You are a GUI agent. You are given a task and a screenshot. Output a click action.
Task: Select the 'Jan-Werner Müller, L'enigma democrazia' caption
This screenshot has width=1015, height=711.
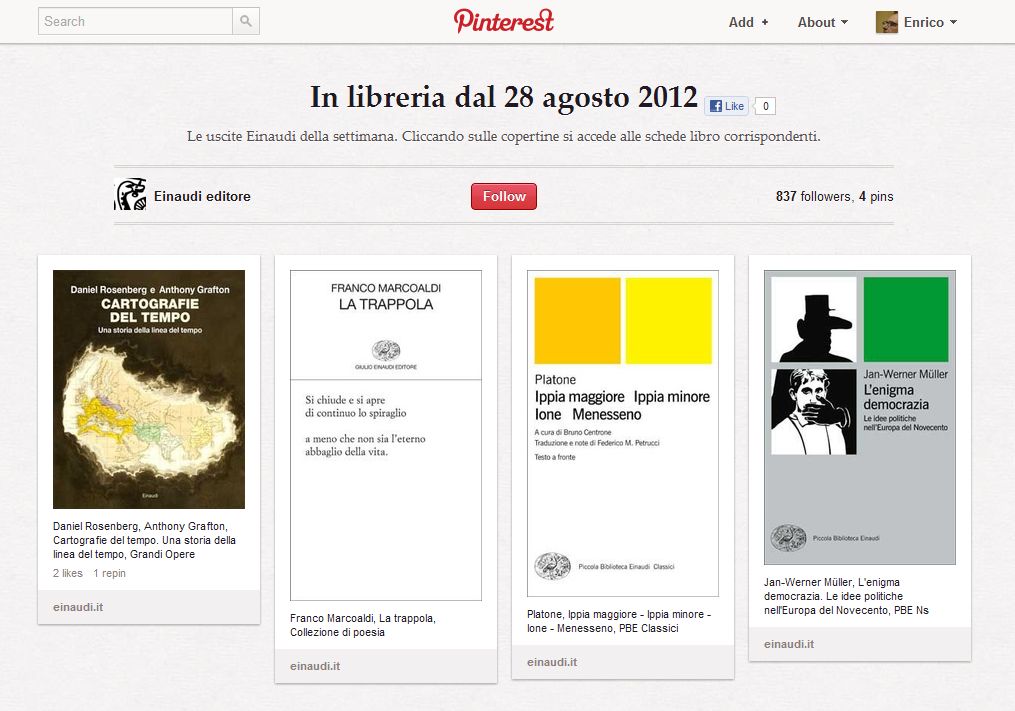click(x=846, y=596)
